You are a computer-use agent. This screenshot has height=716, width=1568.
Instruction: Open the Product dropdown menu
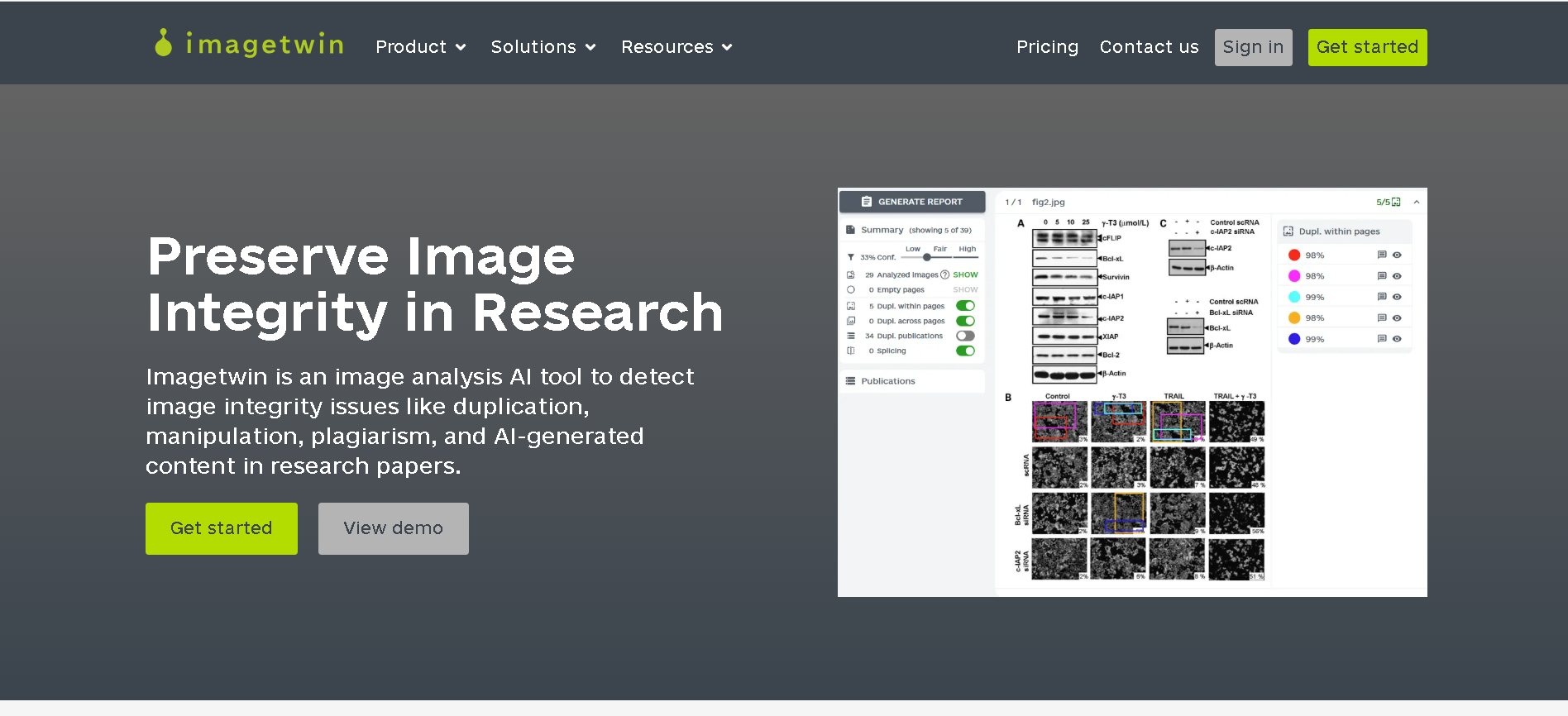tap(421, 47)
